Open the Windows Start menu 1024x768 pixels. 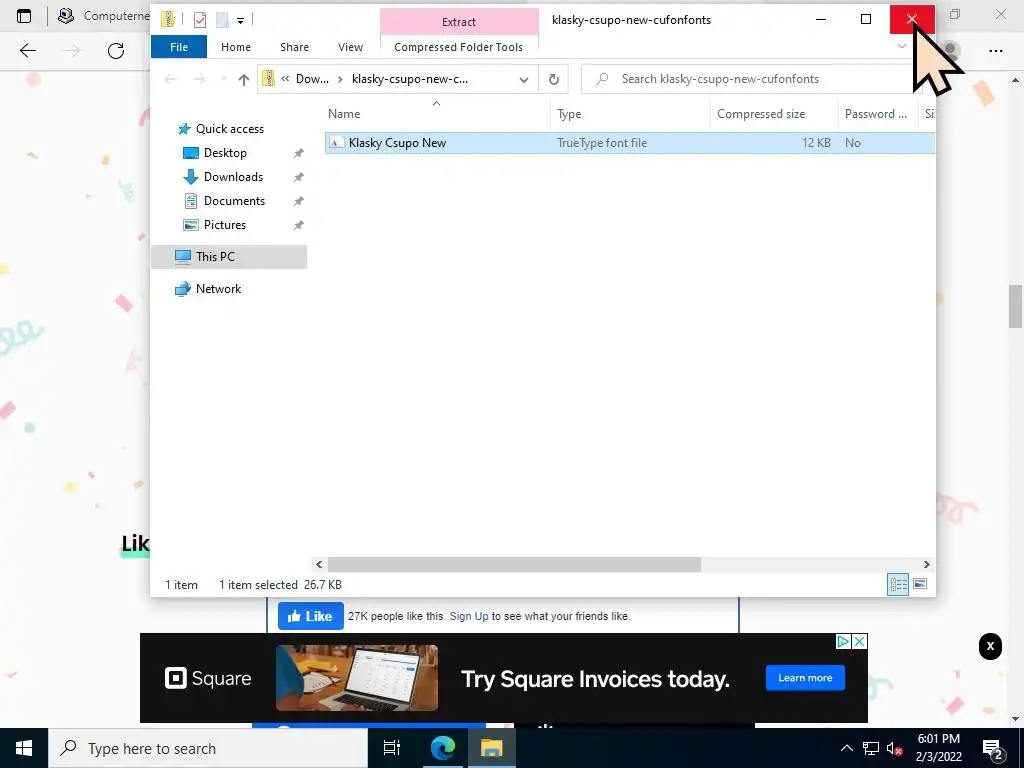(24, 748)
